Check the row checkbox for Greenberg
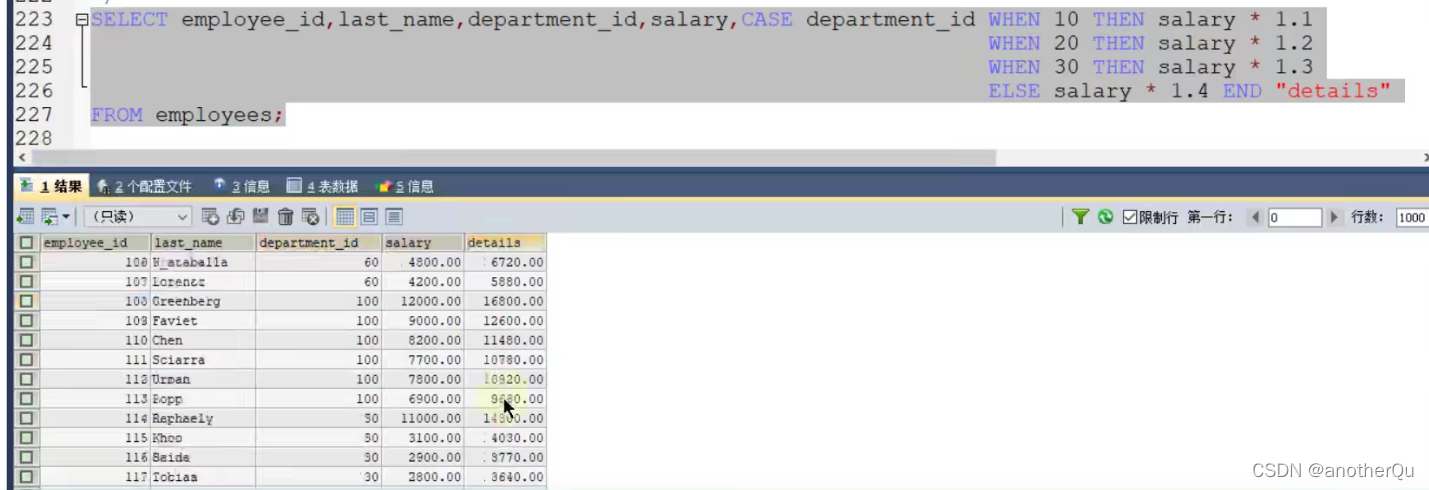Image resolution: width=1429 pixels, height=490 pixels. pos(26,301)
